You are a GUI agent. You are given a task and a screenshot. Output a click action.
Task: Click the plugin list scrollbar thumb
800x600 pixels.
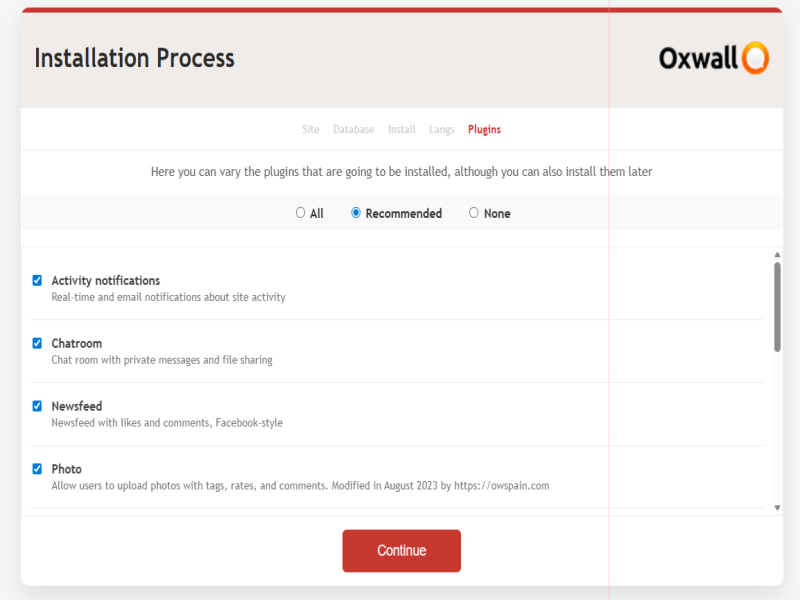pyautogui.click(x=777, y=306)
